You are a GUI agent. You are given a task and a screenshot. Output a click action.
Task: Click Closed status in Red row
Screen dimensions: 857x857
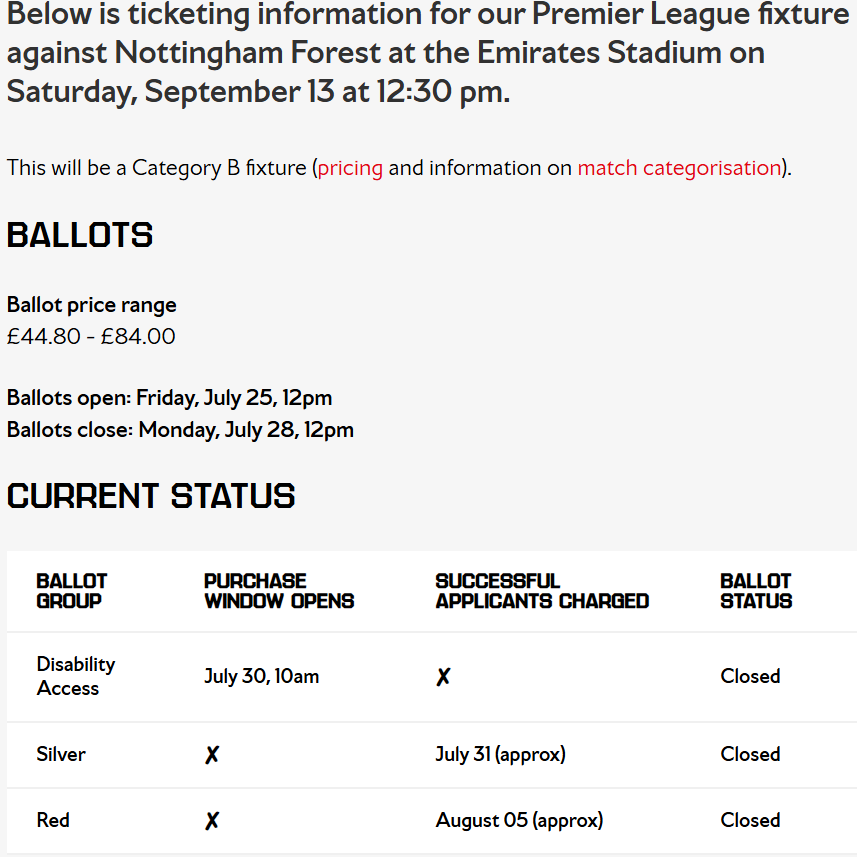coord(750,820)
